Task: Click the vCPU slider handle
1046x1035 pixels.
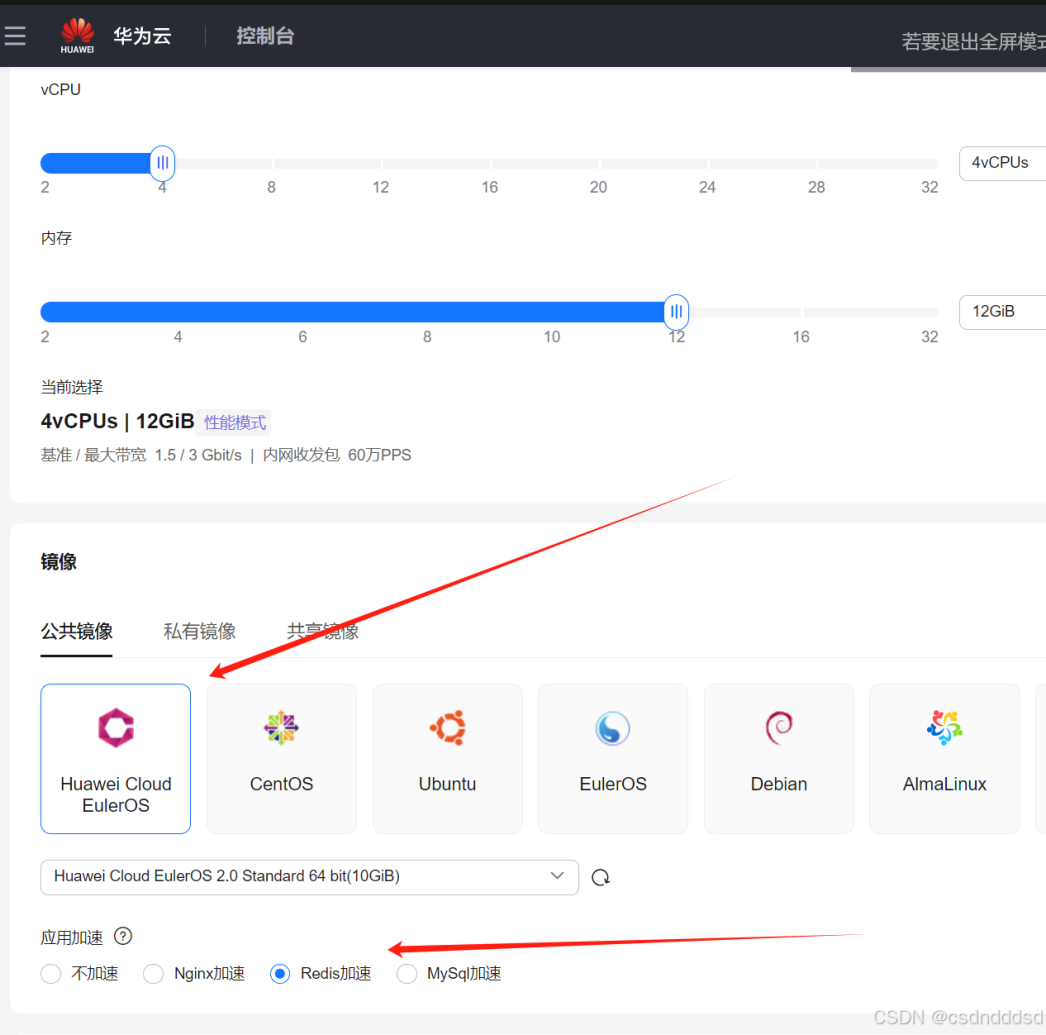Action: (x=162, y=163)
